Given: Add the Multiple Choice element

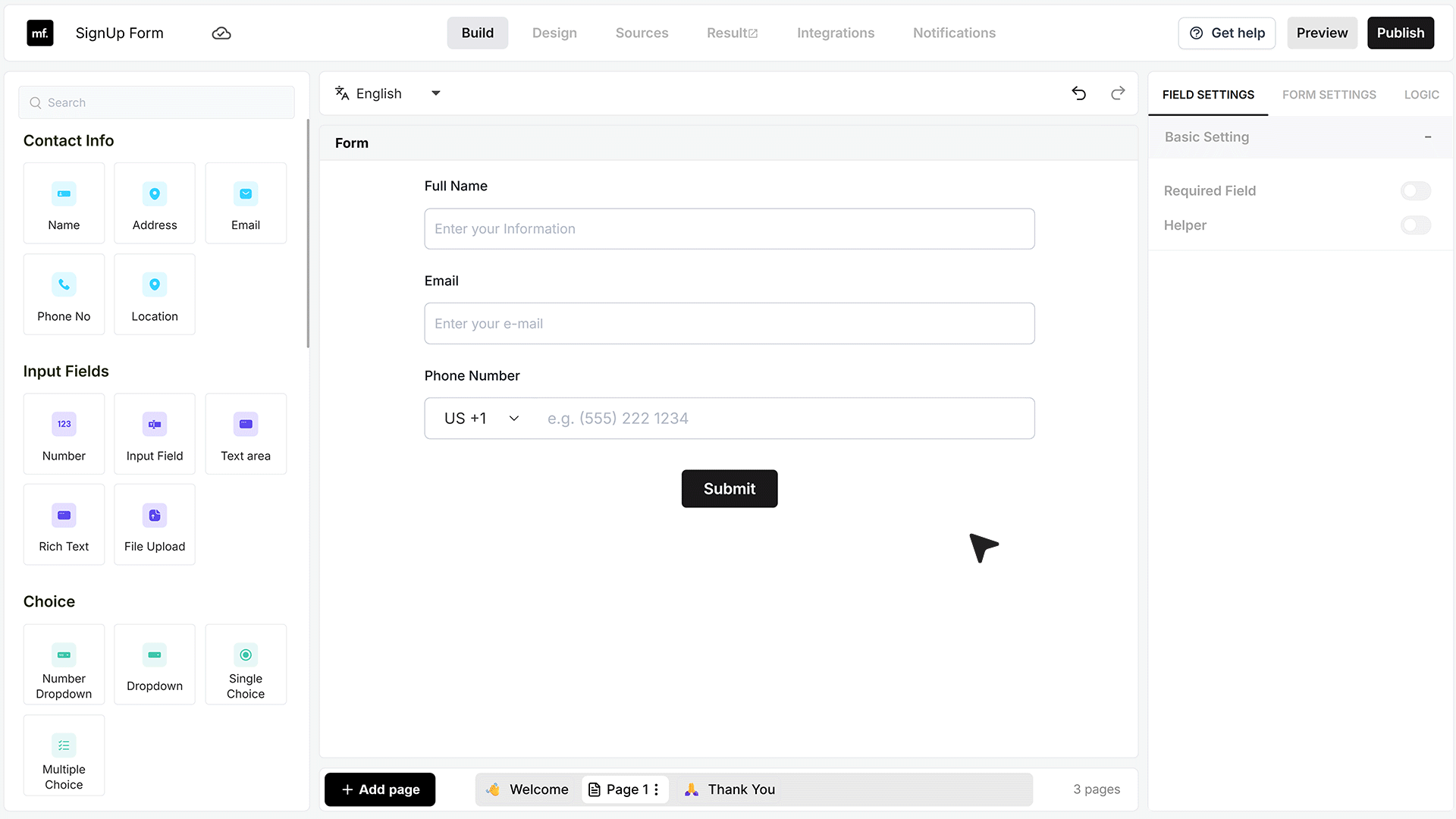Looking at the screenshot, I should [64, 755].
